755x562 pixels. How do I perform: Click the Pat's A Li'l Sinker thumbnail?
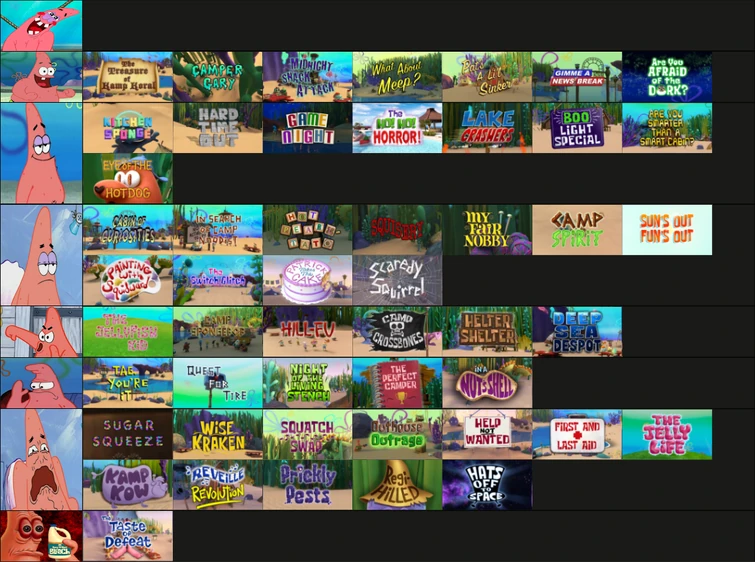click(487, 77)
